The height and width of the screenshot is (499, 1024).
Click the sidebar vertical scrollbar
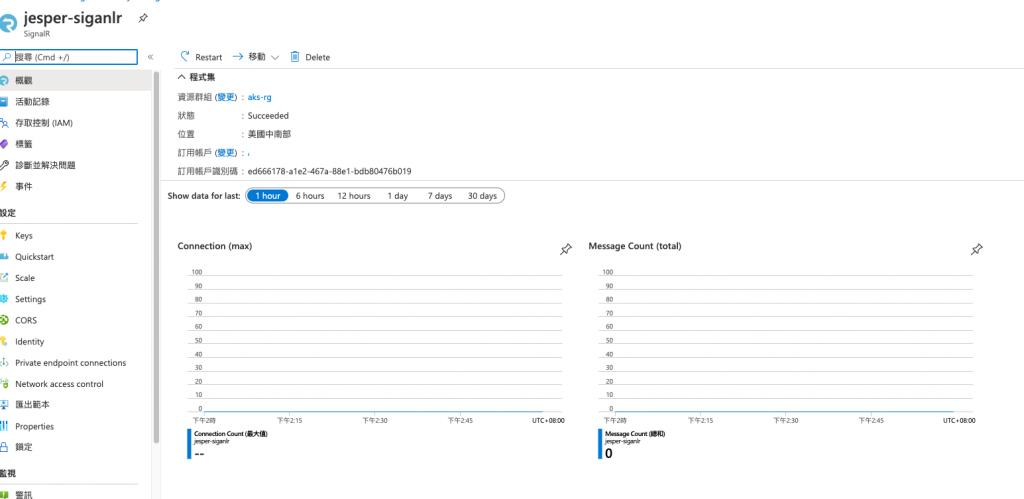click(156, 257)
